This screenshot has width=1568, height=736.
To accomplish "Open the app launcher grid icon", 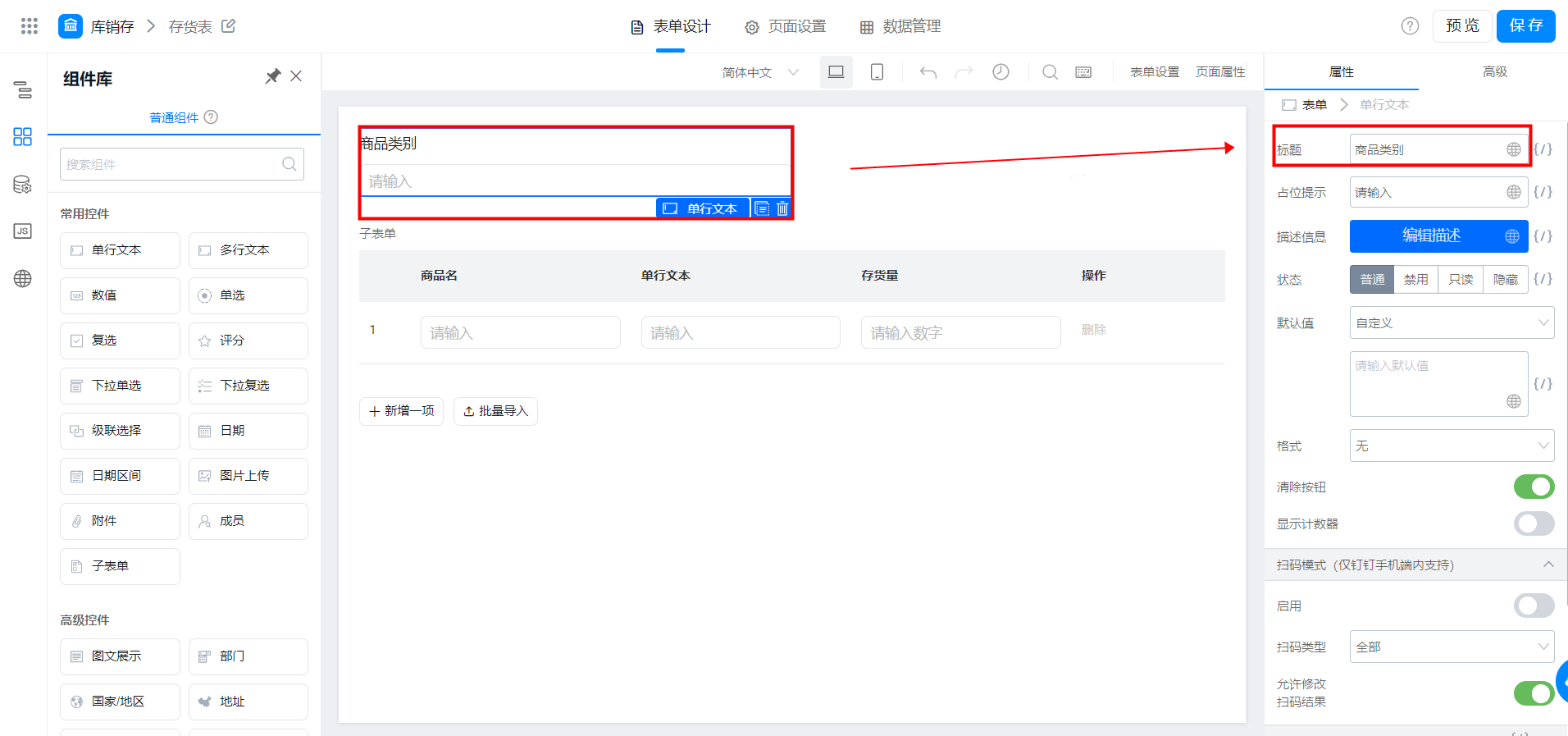I will pyautogui.click(x=30, y=26).
